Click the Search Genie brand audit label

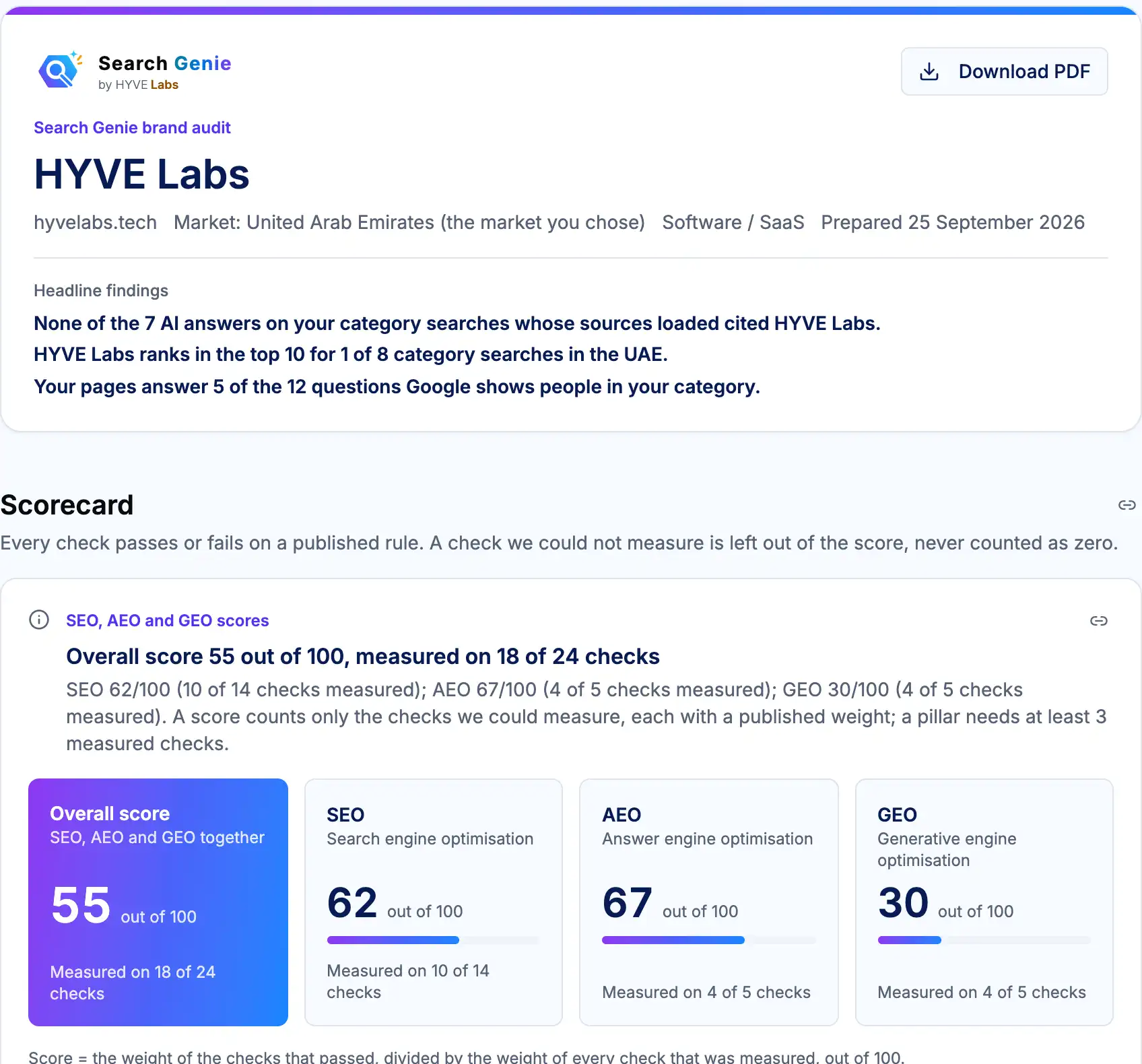point(132,128)
